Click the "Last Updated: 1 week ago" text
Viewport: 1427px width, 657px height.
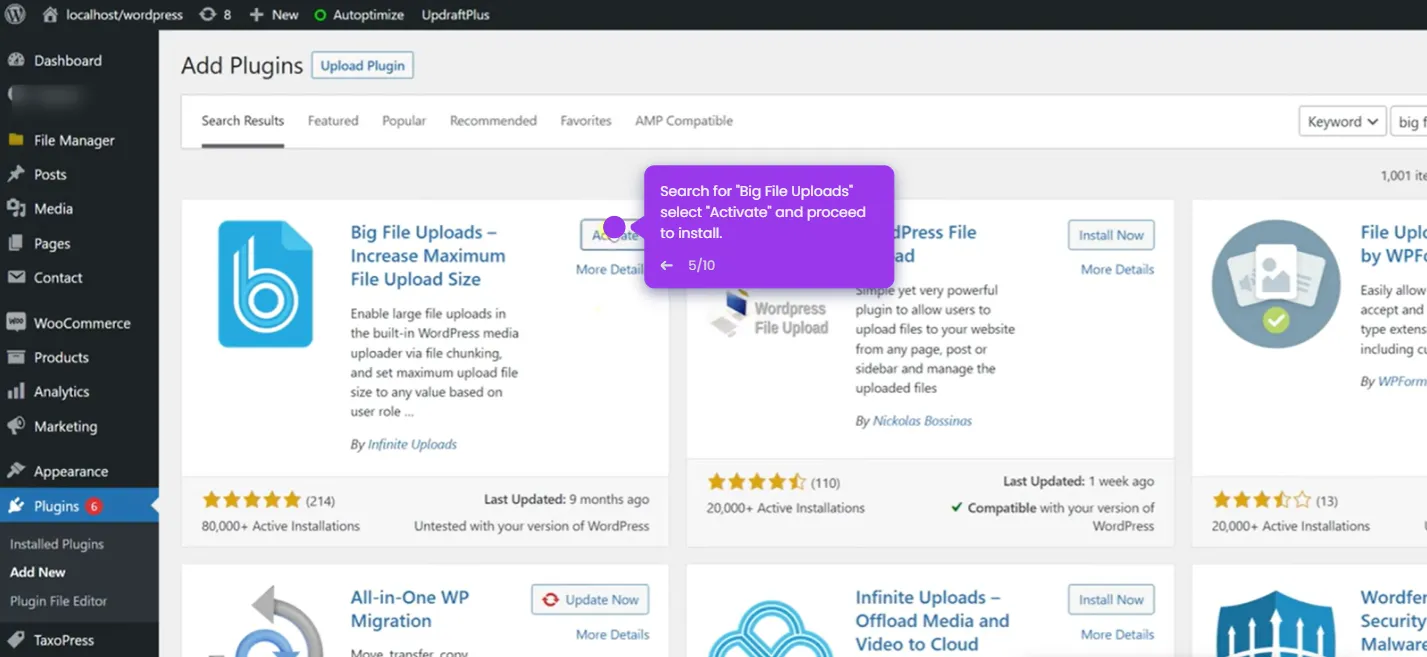(1079, 482)
